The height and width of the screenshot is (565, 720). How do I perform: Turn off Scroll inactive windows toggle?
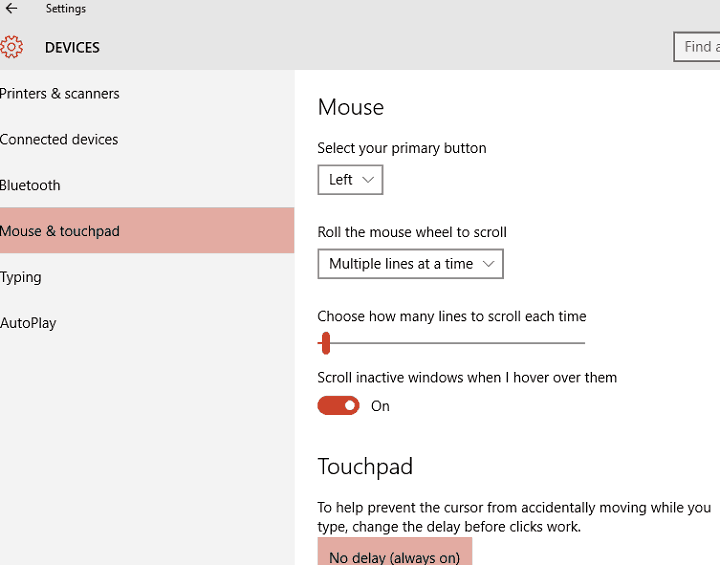tap(338, 406)
